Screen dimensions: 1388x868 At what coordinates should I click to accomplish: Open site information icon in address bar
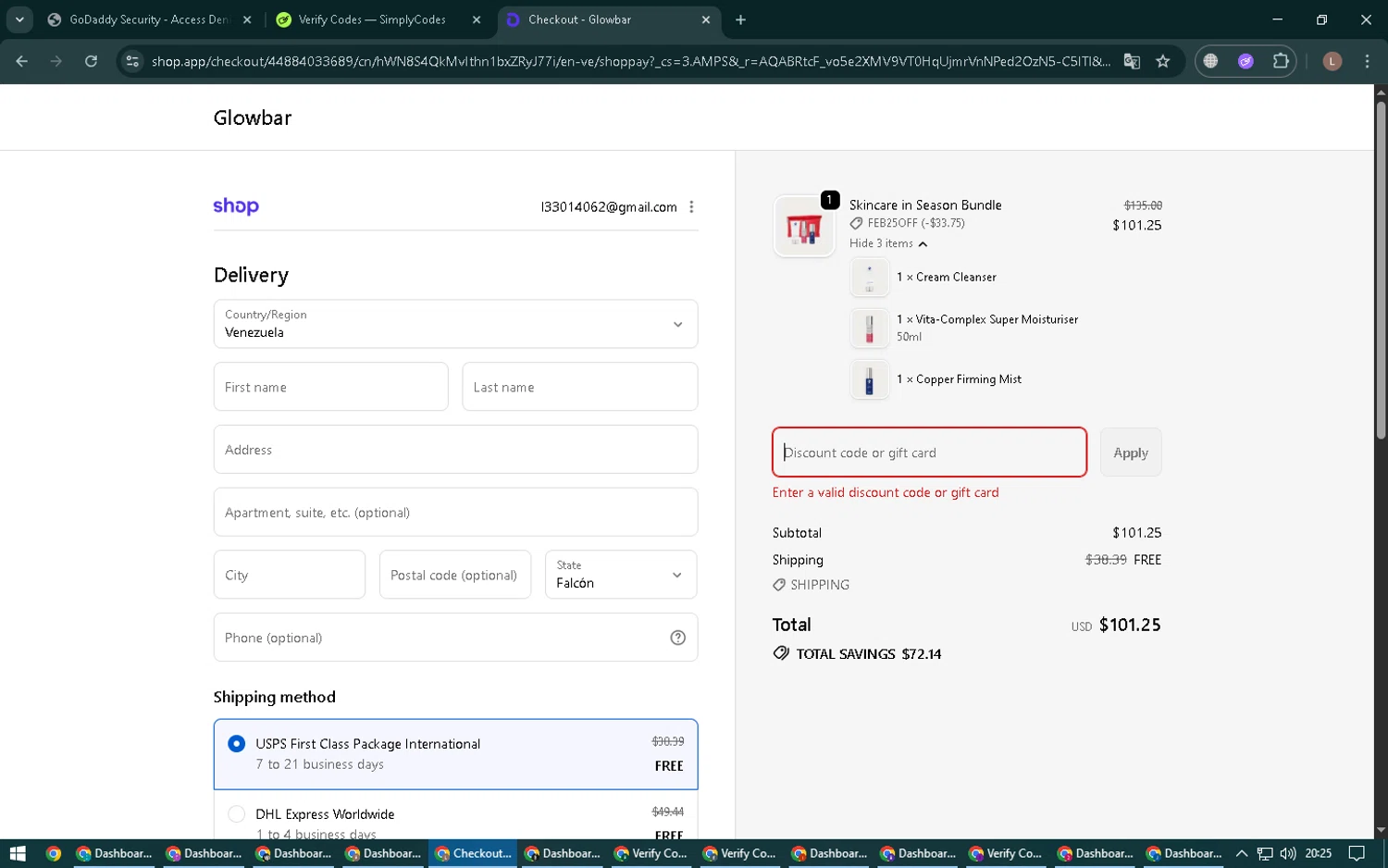coord(132,61)
